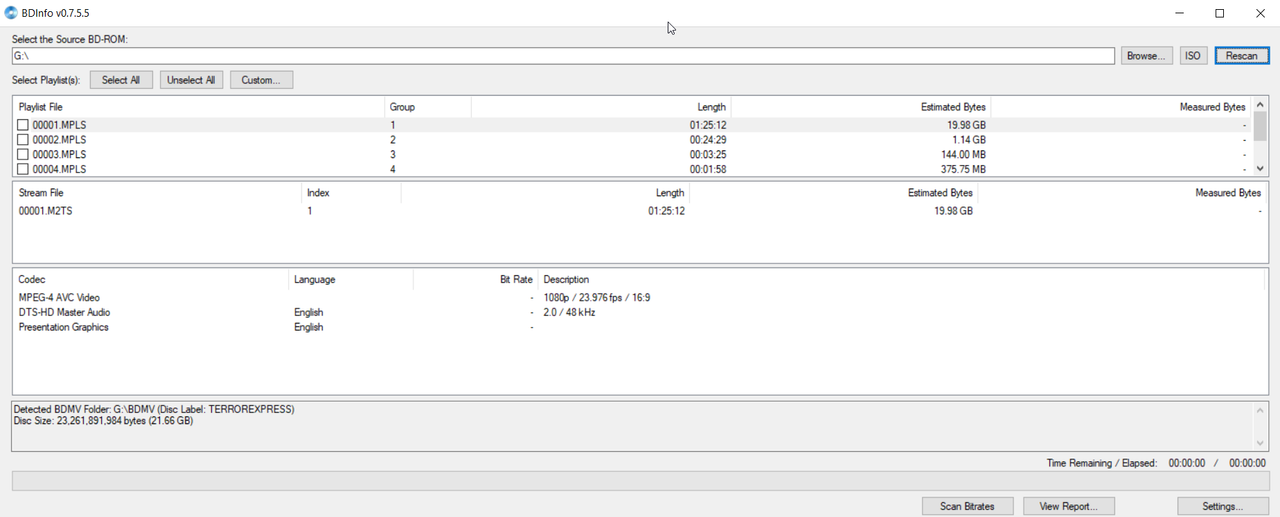Screen dimensions: 1280x517
Task: Click the Select All button
Action: pos(121,80)
